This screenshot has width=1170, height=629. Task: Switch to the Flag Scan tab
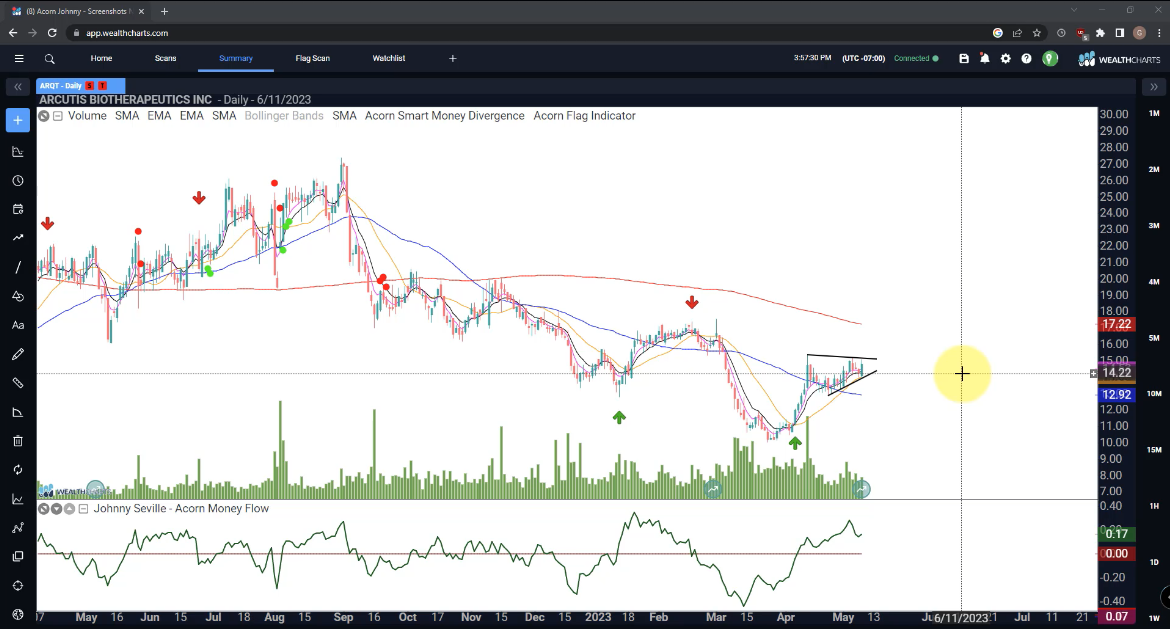(x=313, y=58)
